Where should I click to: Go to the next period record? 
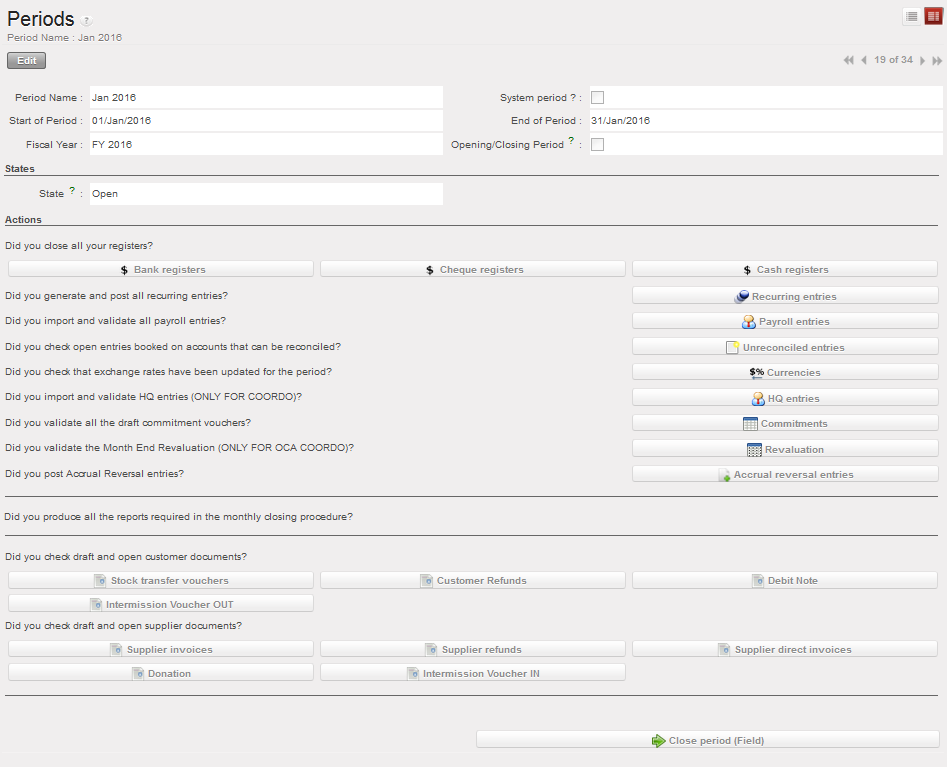pos(922,61)
